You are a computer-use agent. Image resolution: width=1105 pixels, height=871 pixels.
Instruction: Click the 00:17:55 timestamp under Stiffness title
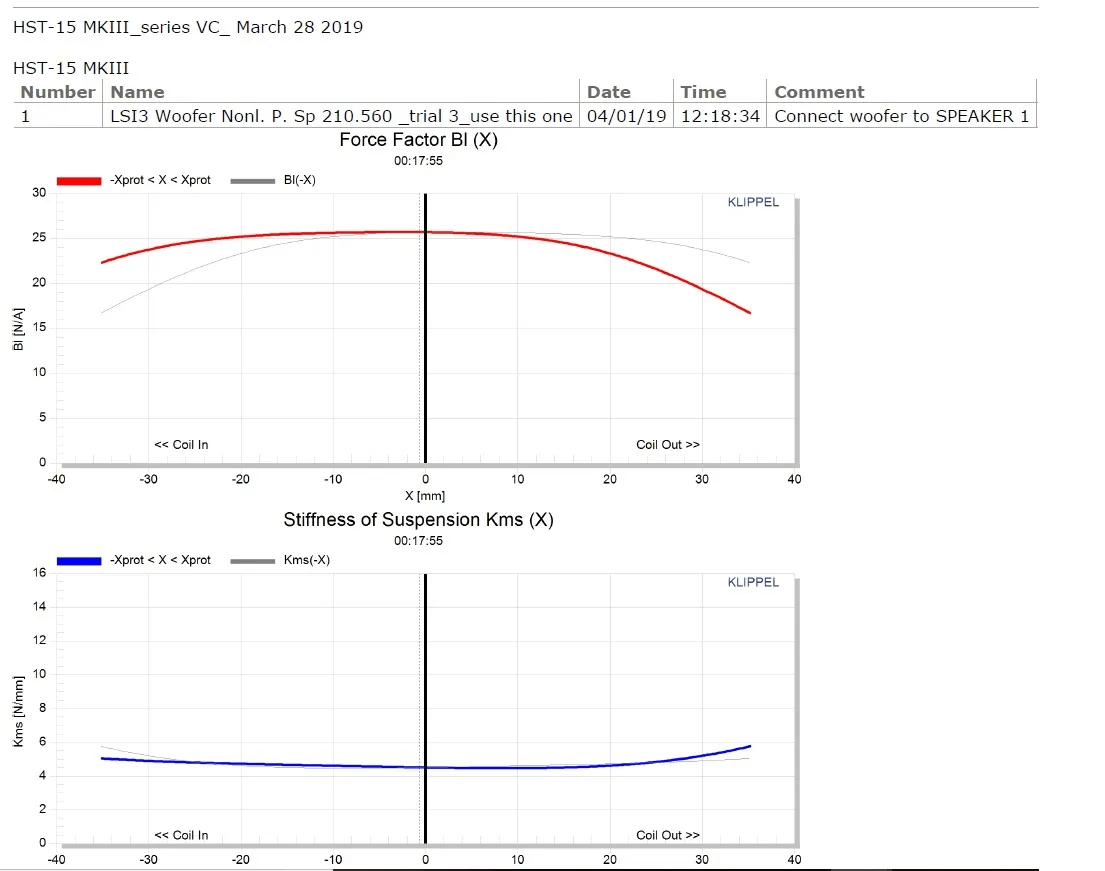pyautogui.click(x=419, y=540)
